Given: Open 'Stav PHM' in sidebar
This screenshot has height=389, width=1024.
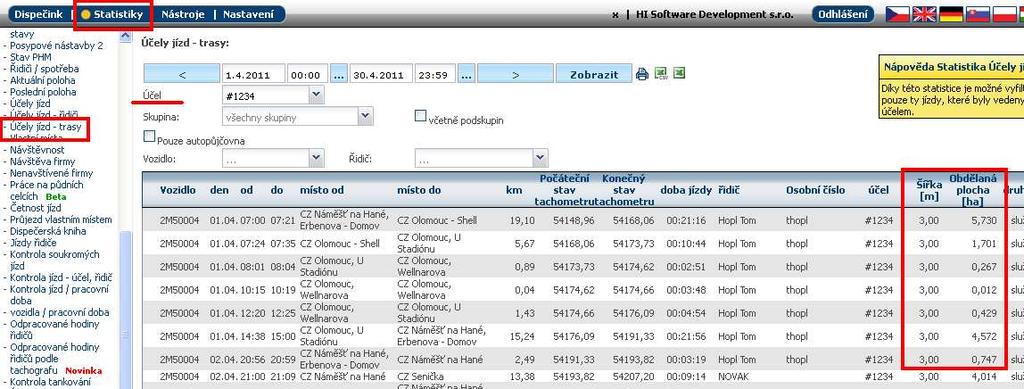Looking at the screenshot, I should pos(31,57).
